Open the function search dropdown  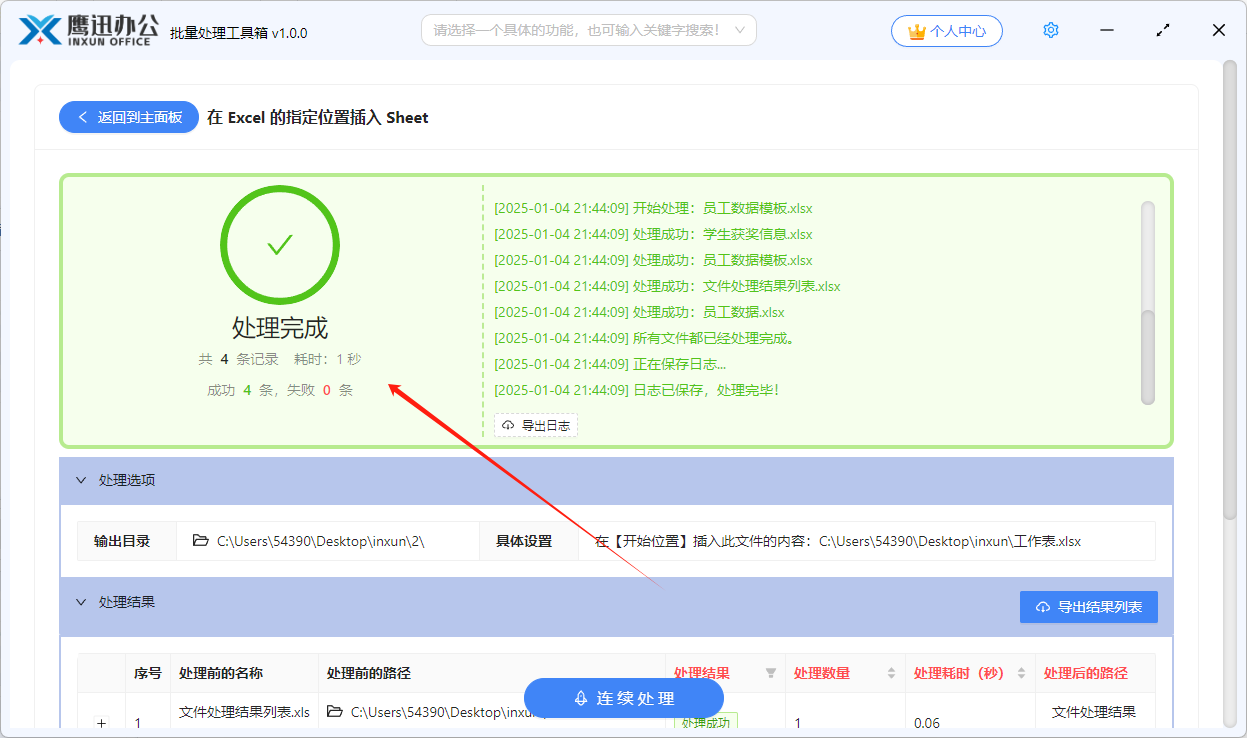pyautogui.click(x=588, y=30)
